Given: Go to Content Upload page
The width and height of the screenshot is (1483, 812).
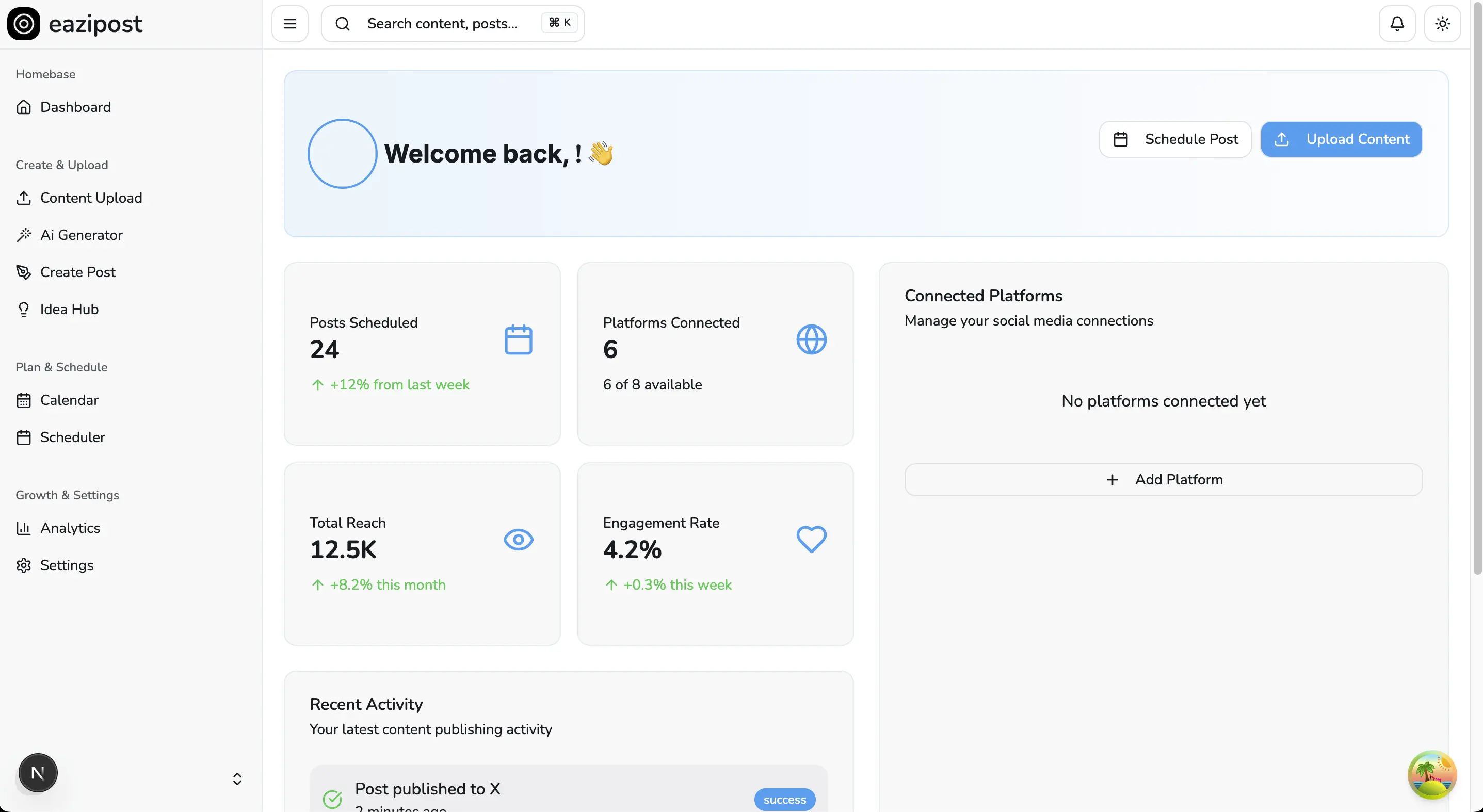Looking at the screenshot, I should (131, 198).
